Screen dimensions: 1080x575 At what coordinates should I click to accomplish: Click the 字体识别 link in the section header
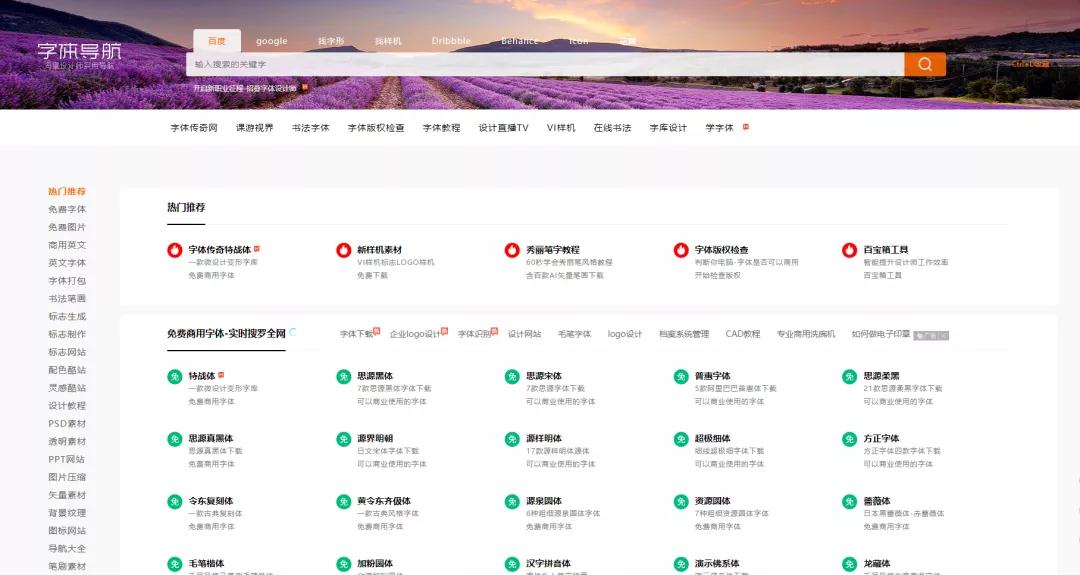click(x=475, y=334)
